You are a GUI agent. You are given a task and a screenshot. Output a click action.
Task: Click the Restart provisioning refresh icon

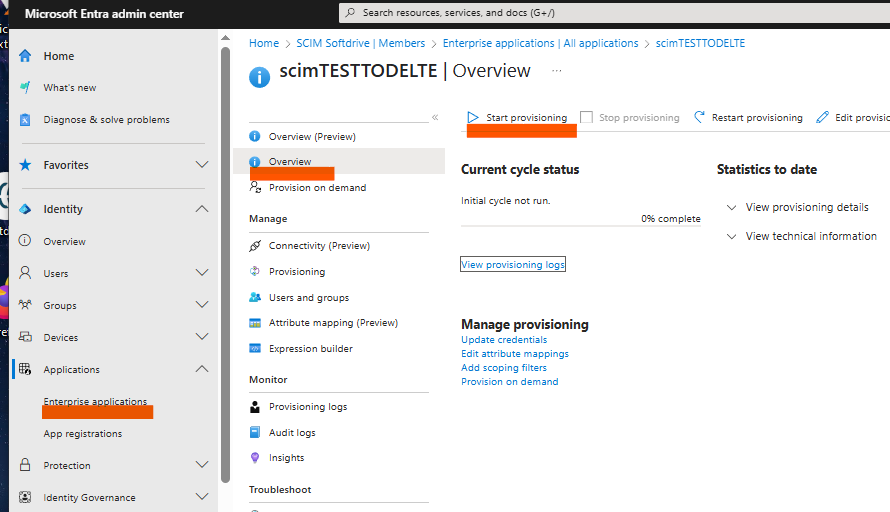(699, 117)
